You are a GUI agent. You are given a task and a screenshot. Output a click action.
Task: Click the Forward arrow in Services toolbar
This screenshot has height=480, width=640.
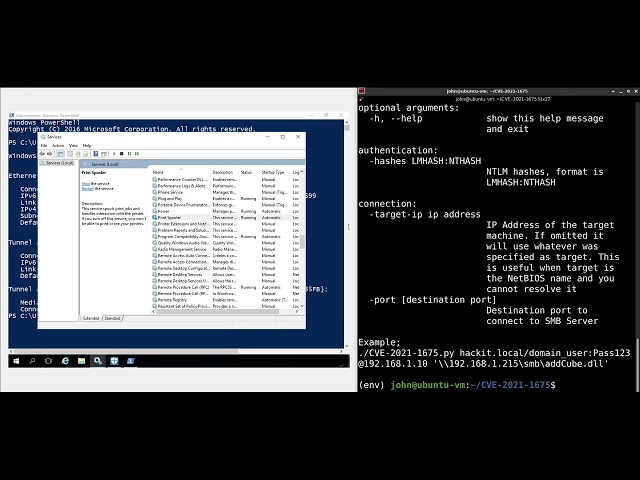click(50, 154)
